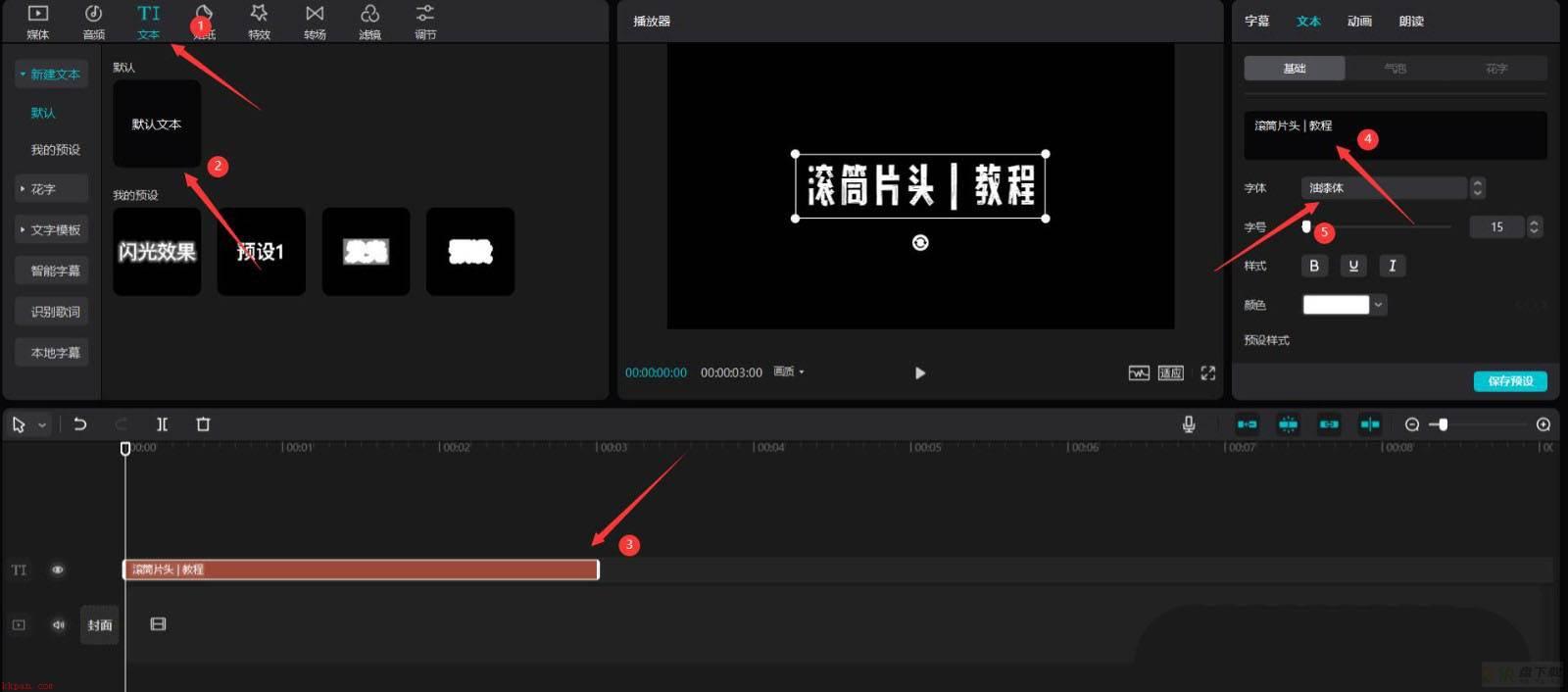Click the 字号 font size slider handle
Viewport: 1568px width, 692px height.
point(1306,226)
